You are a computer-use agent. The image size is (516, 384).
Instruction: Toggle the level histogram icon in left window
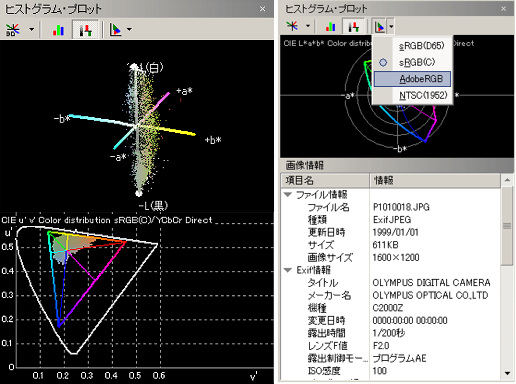[x=85, y=30]
